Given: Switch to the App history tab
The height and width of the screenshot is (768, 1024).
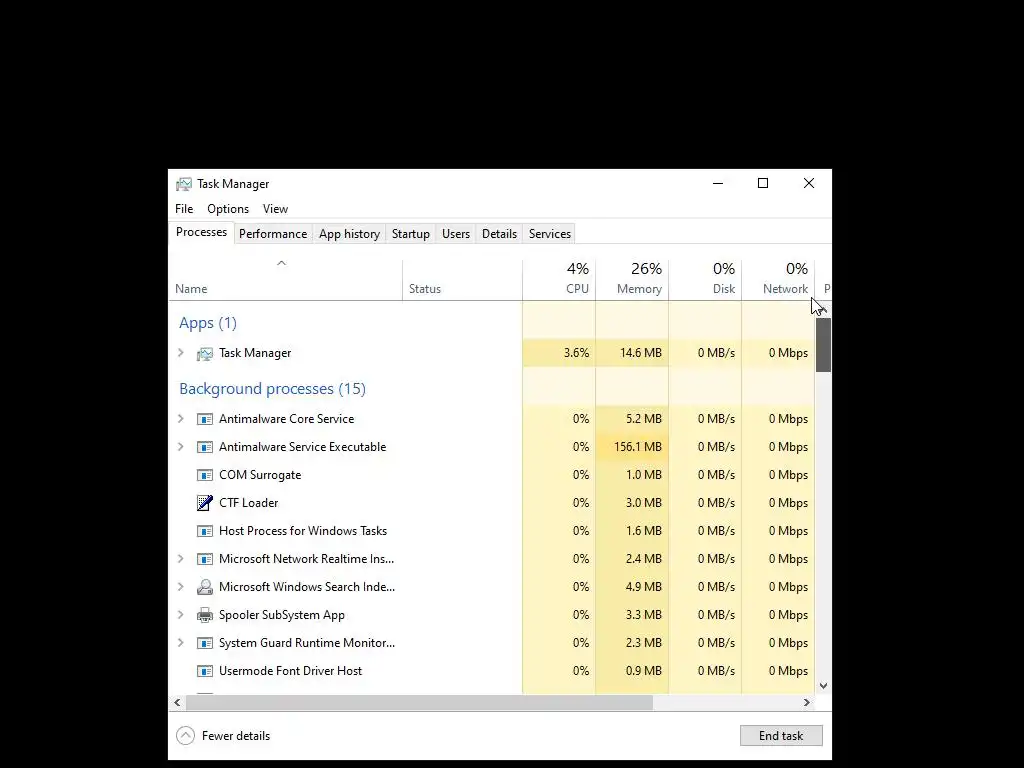Looking at the screenshot, I should coord(349,234).
